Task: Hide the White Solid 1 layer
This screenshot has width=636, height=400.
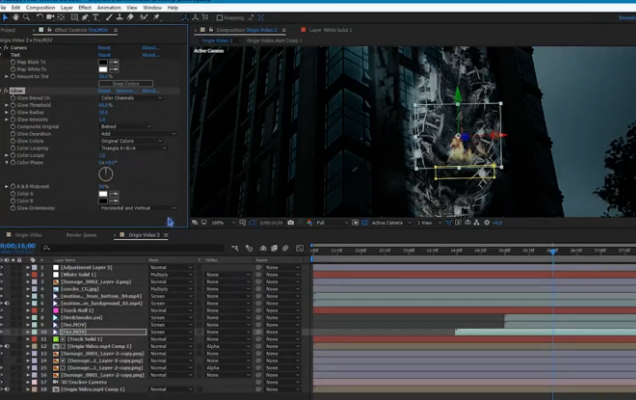Action: 4,275
